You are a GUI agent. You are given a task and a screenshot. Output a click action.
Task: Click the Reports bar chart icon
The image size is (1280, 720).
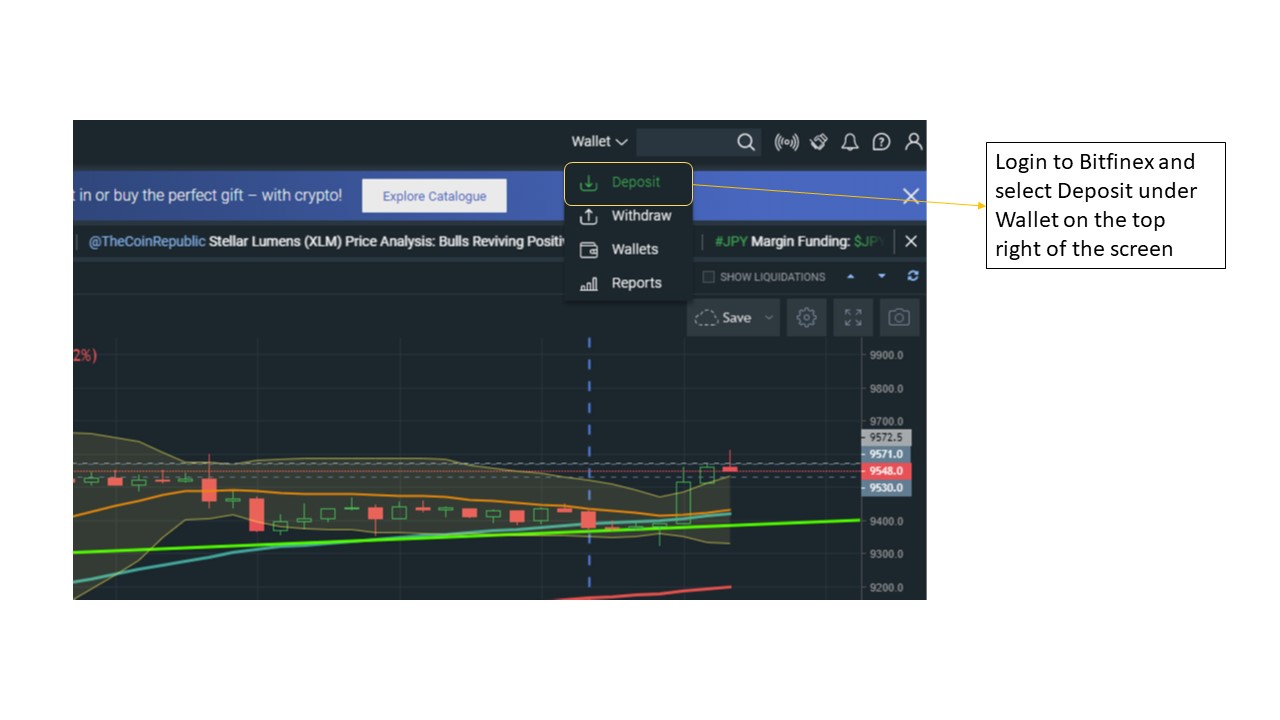pyautogui.click(x=589, y=284)
